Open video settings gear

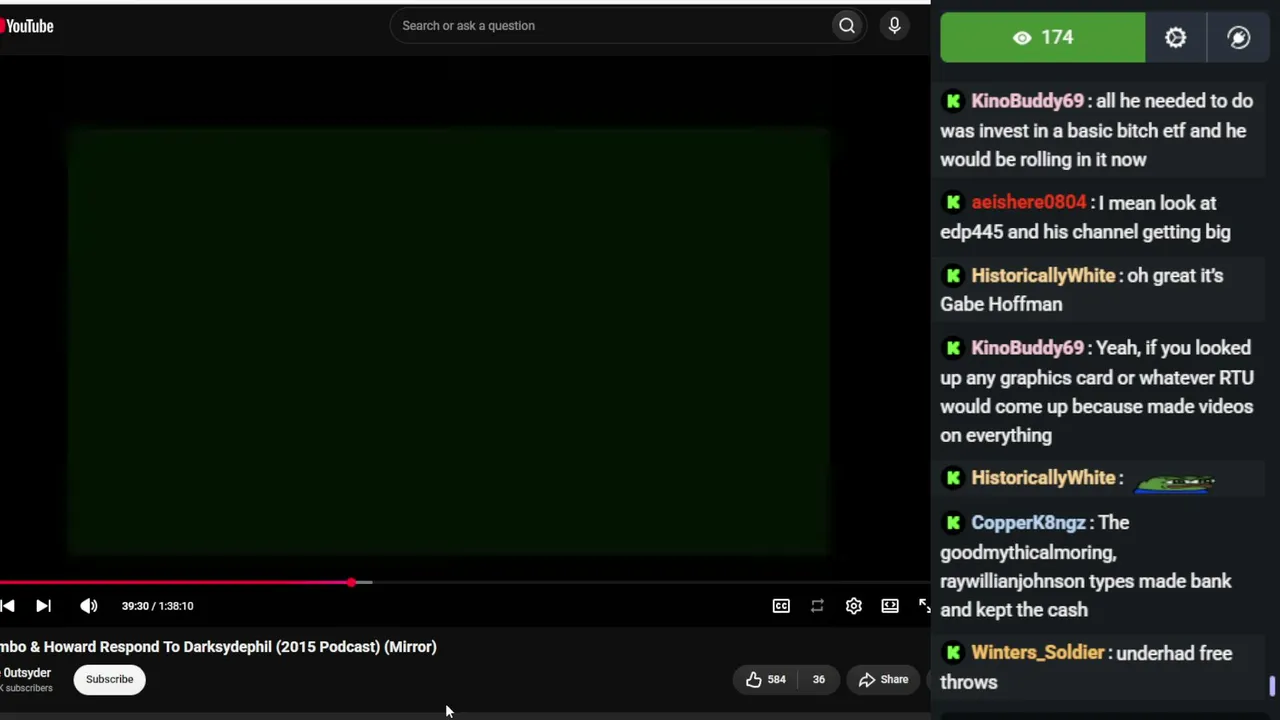click(853, 606)
